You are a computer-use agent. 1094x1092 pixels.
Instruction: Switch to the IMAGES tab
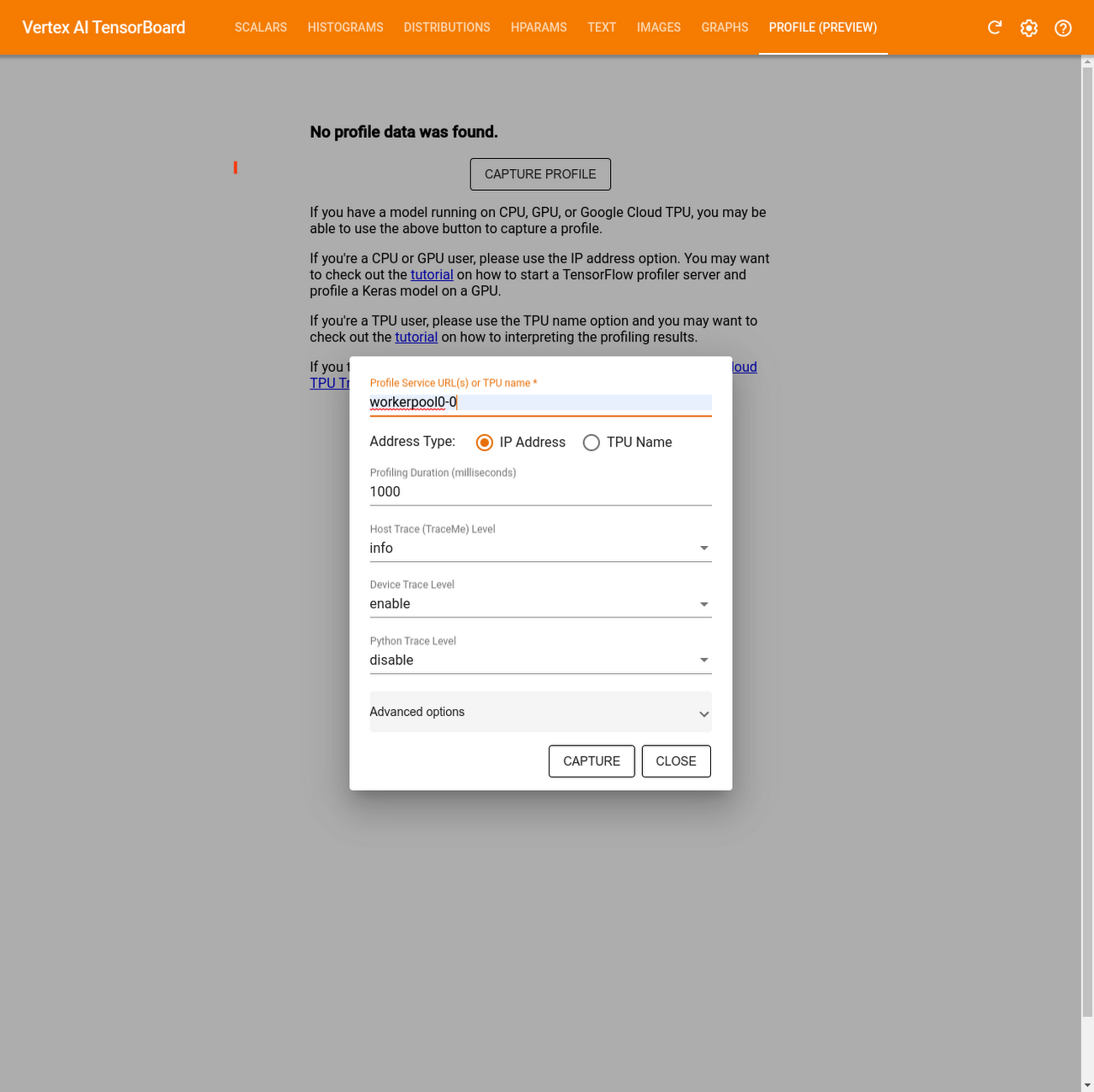pyautogui.click(x=659, y=28)
